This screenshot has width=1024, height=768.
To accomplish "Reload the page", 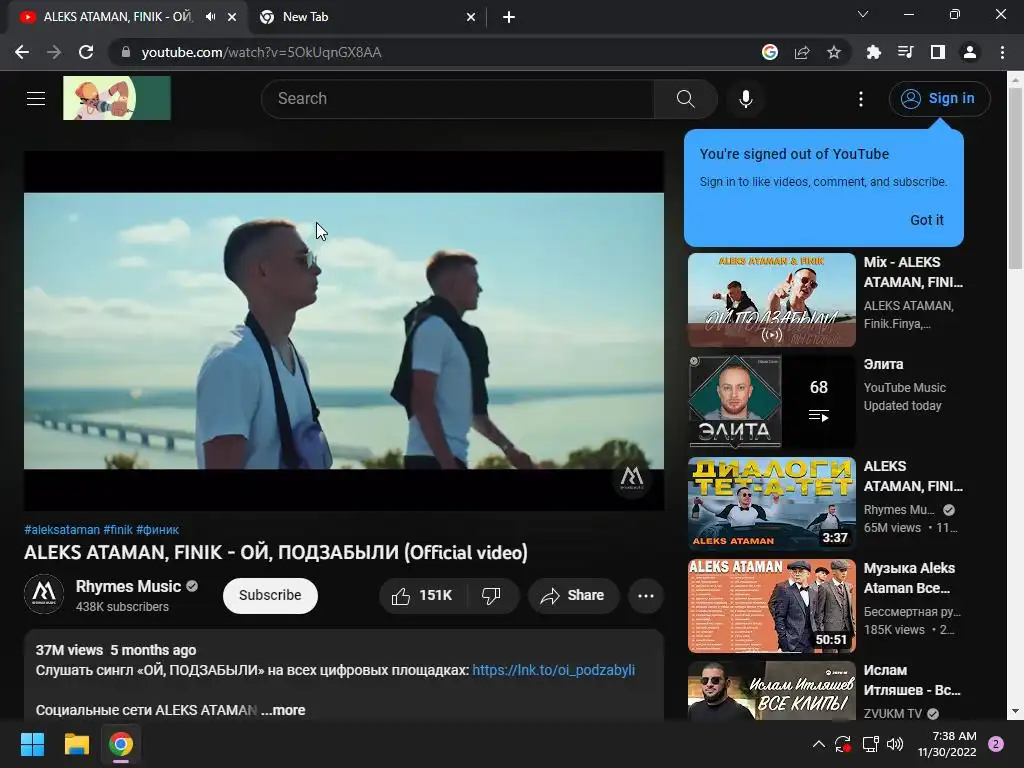I will (86, 52).
